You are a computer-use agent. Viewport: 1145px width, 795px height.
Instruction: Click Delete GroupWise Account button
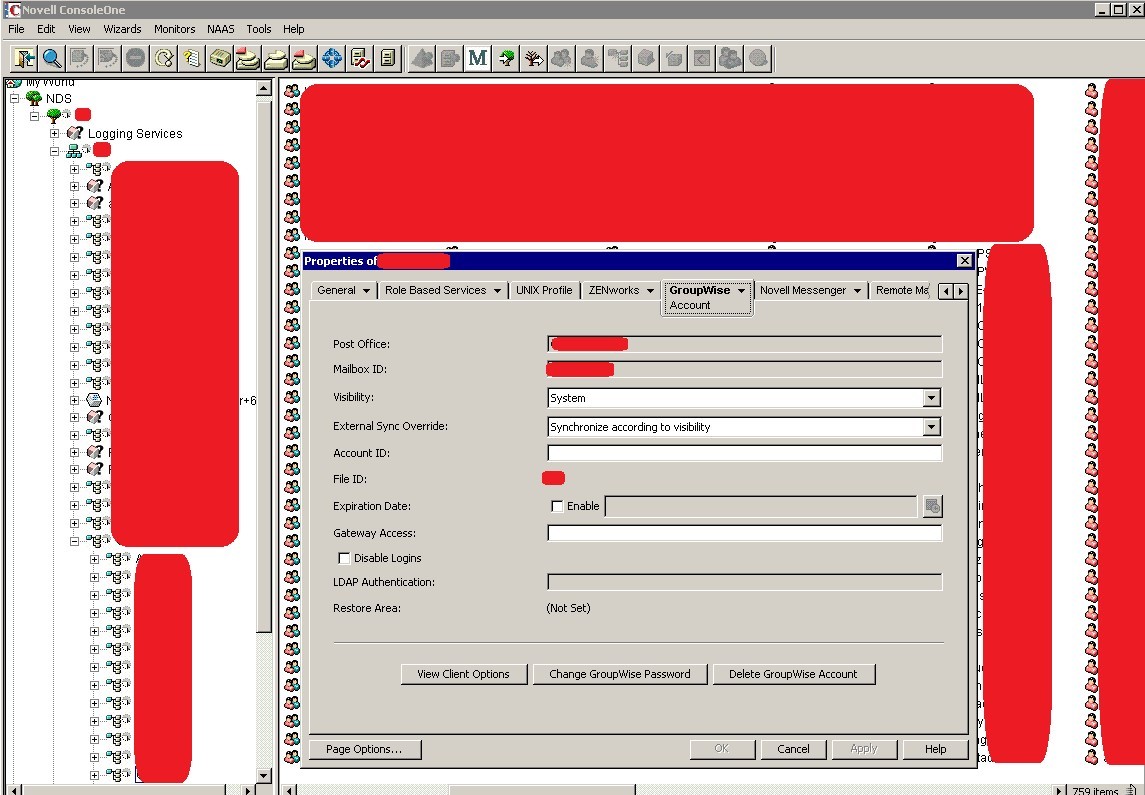click(x=793, y=674)
